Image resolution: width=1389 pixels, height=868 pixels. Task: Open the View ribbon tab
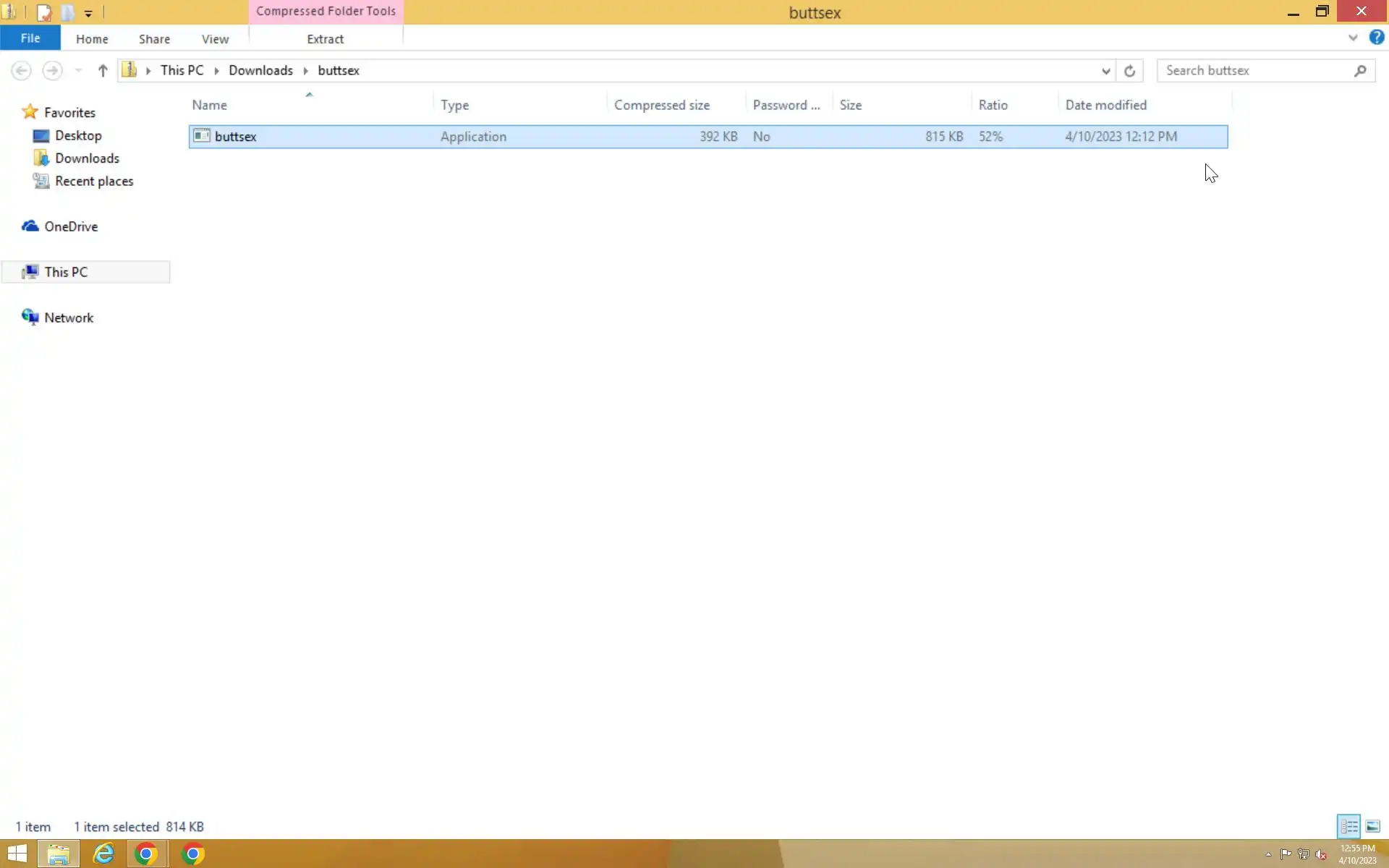[x=215, y=39]
